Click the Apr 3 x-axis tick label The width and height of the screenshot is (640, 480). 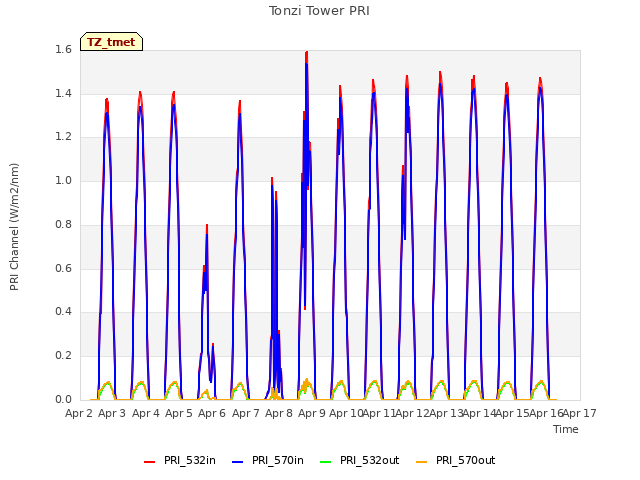112,413
